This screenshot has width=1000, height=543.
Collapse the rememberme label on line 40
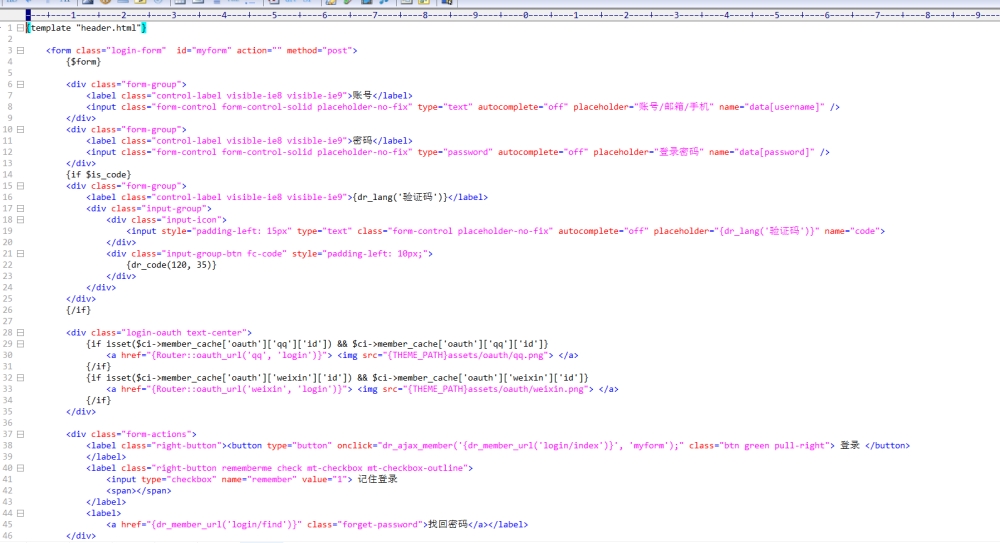[x=20, y=468]
